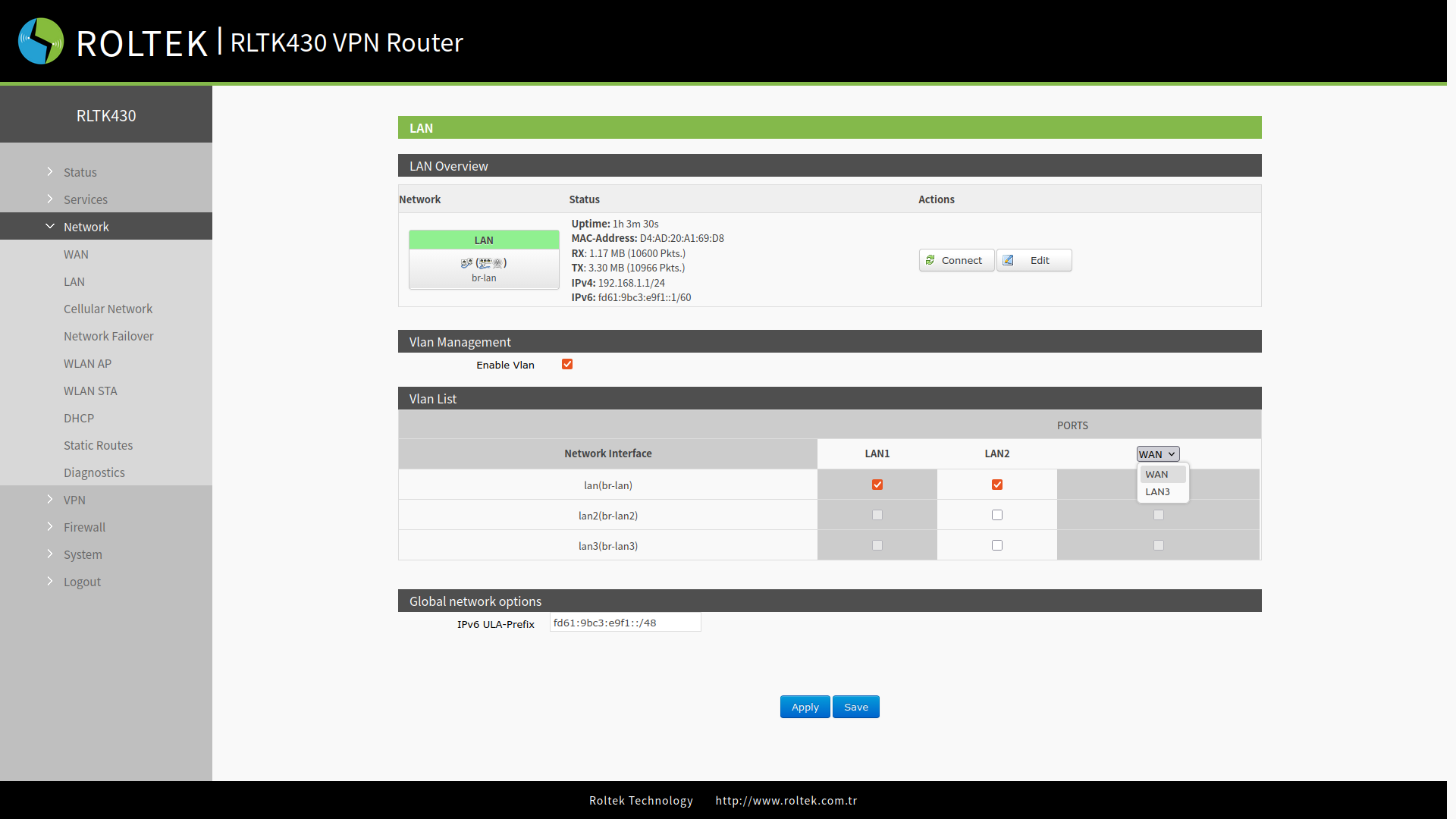This screenshot has height=819, width=1456.
Task: Check LAN2 for lan3(br-lan3)
Action: pyautogui.click(x=997, y=545)
